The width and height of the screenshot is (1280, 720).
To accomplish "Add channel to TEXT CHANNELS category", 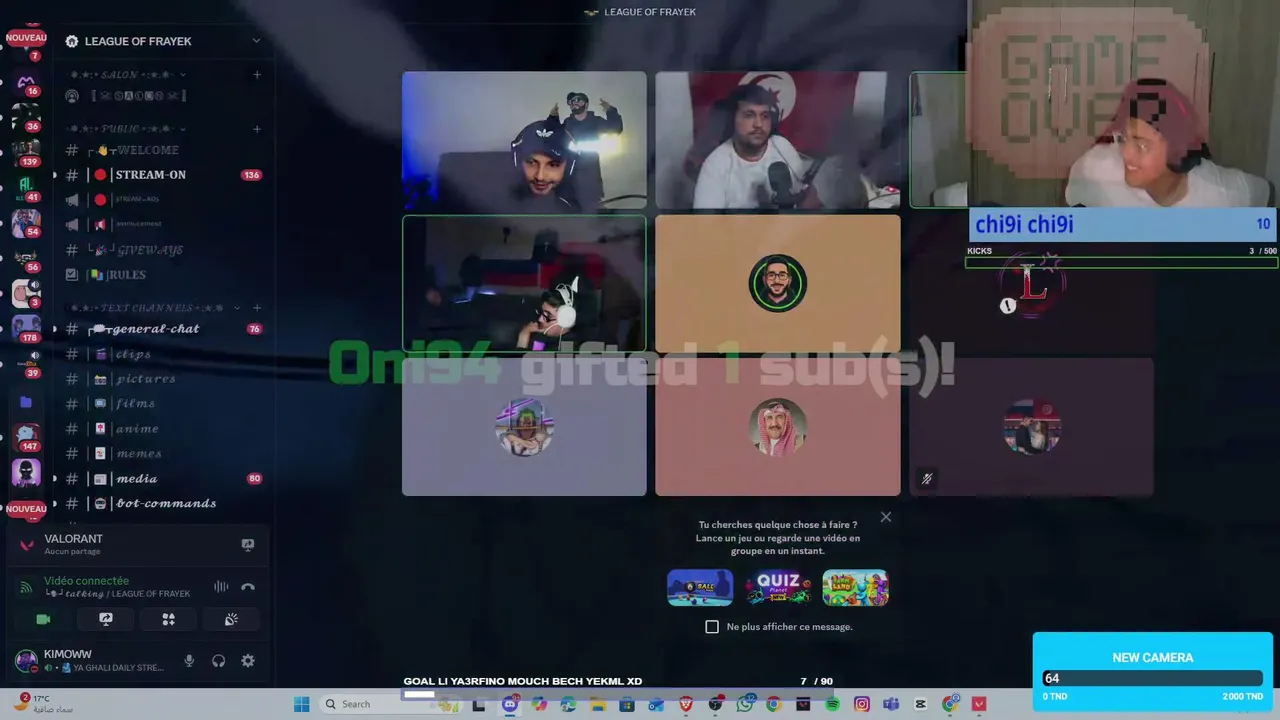I will (257, 308).
